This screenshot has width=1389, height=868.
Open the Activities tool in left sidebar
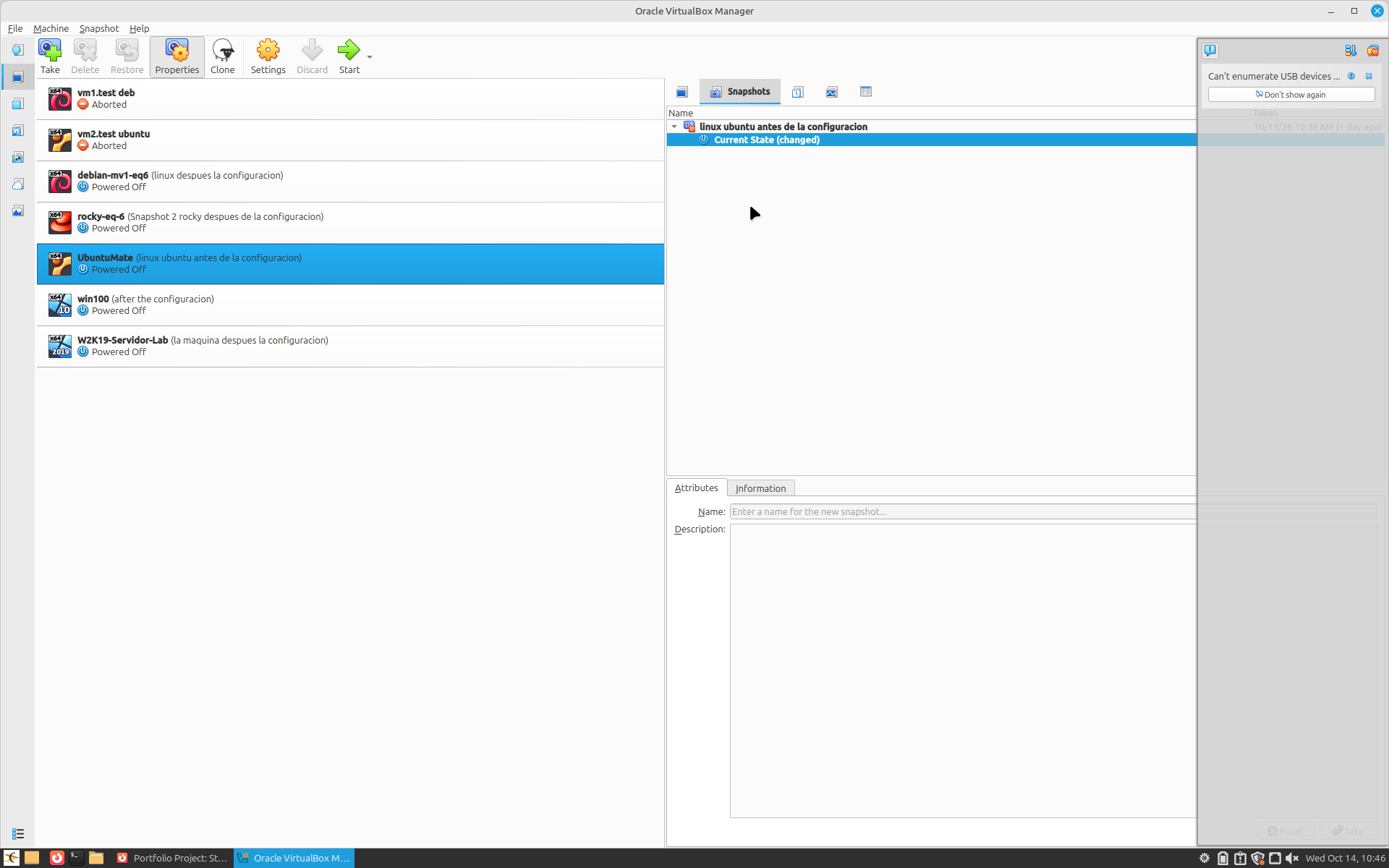[x=18, y=210]
